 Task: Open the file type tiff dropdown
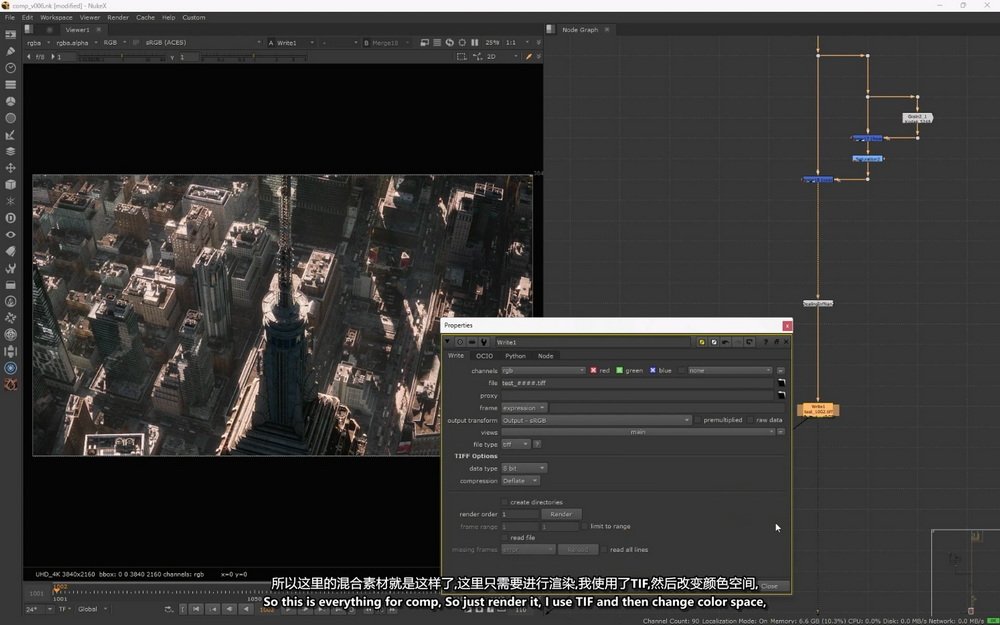tap(515, 444)
